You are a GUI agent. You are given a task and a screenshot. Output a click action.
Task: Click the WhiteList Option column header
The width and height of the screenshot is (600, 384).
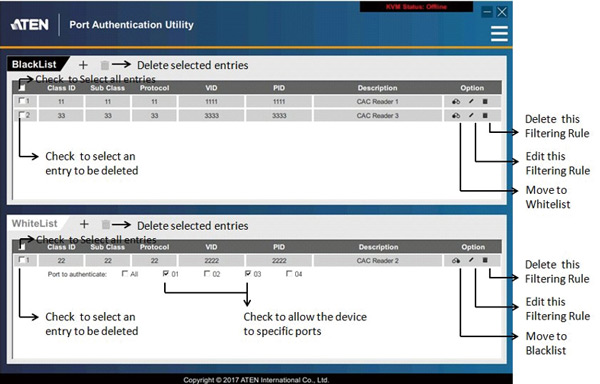(473, 247)
